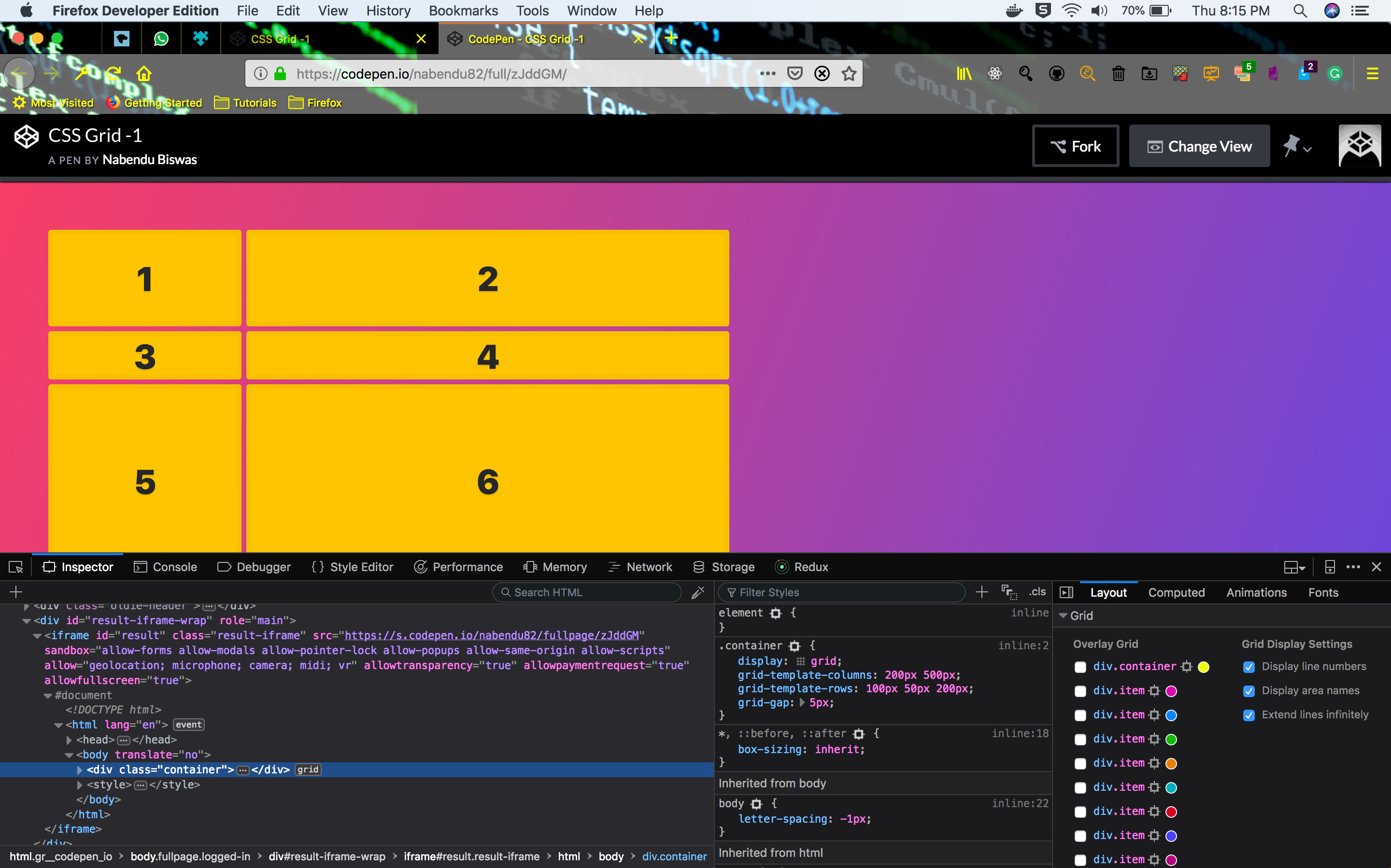The height and width of the screenshot is (868, 1391).
Task: Enable overlay for div.item with teal swatch
Action: (x=1080, y=788)
